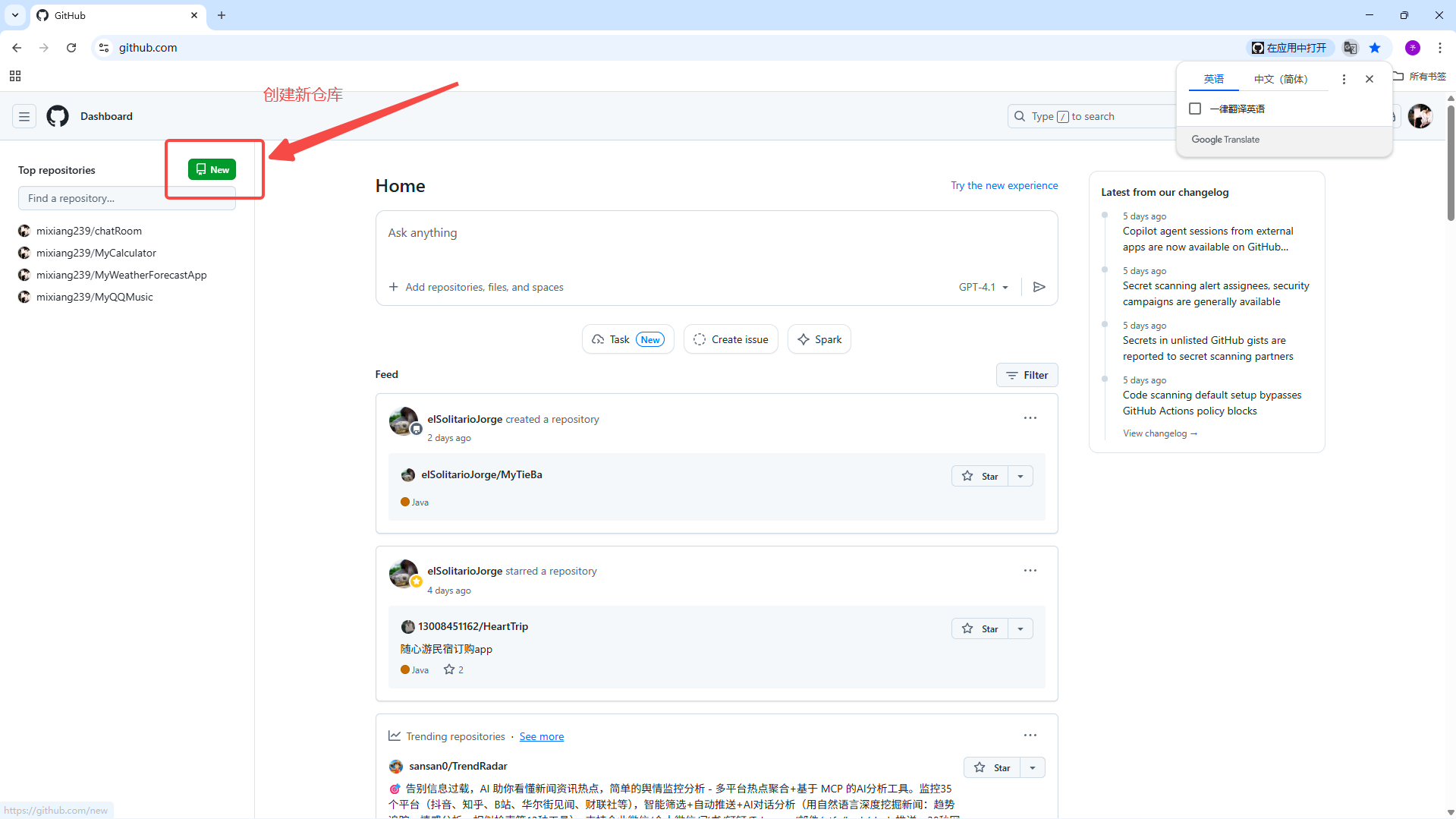Click the browser forward arrow
This screenshot has width=1456, height=819.
pos(44,48)
